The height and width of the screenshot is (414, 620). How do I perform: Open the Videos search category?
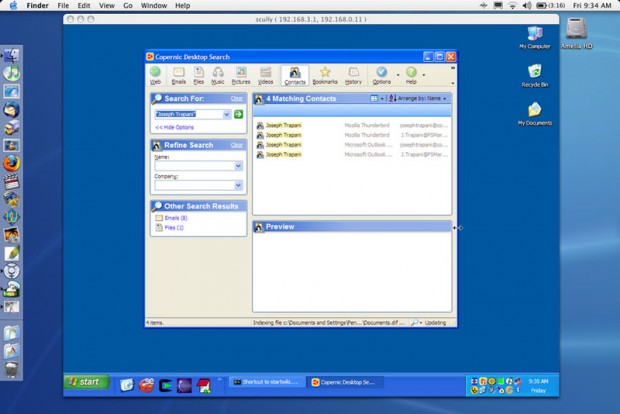pyautogui.click(x=265, y=76)
